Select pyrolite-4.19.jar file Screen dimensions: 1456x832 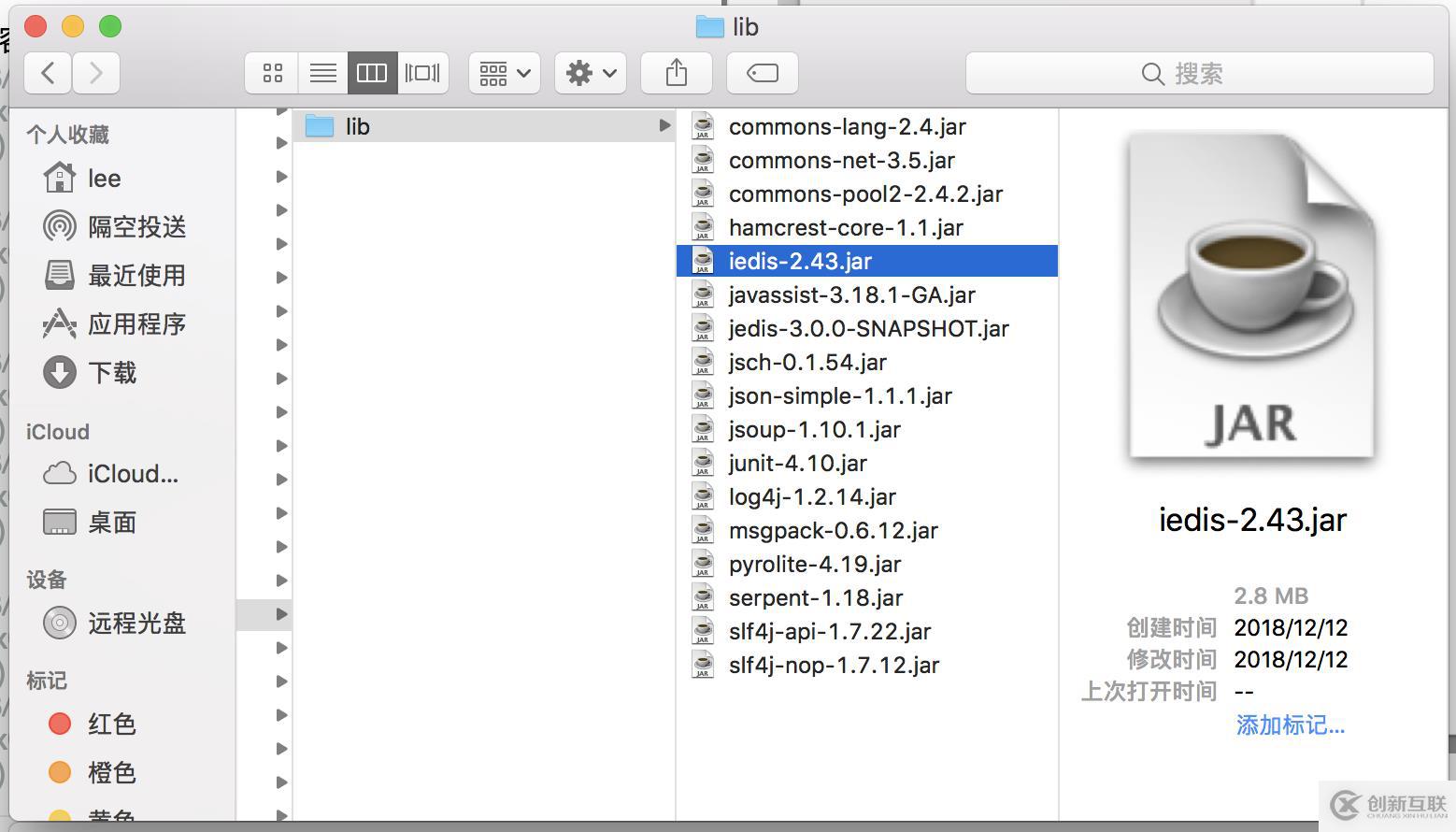coord(866,564)
